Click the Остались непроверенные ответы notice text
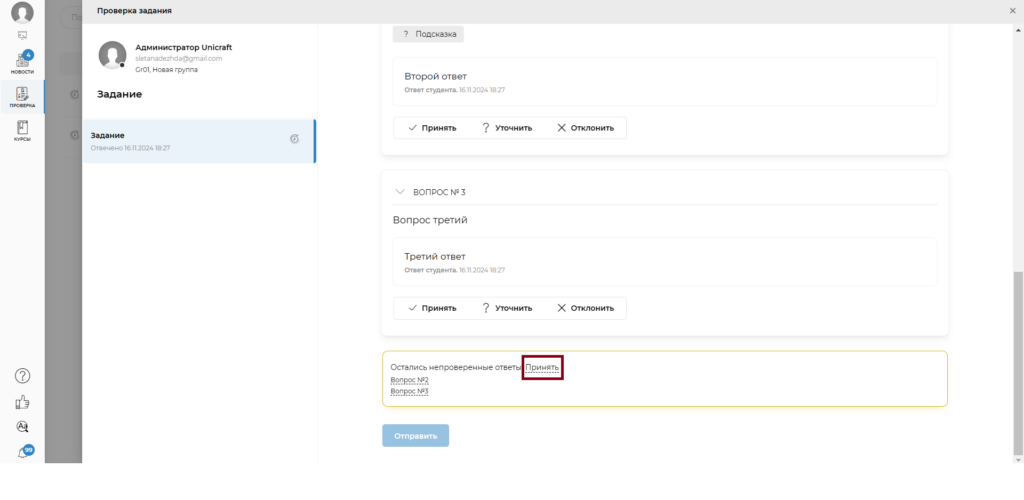Viewport: 1024px width, 500px height. click(456, 367)
